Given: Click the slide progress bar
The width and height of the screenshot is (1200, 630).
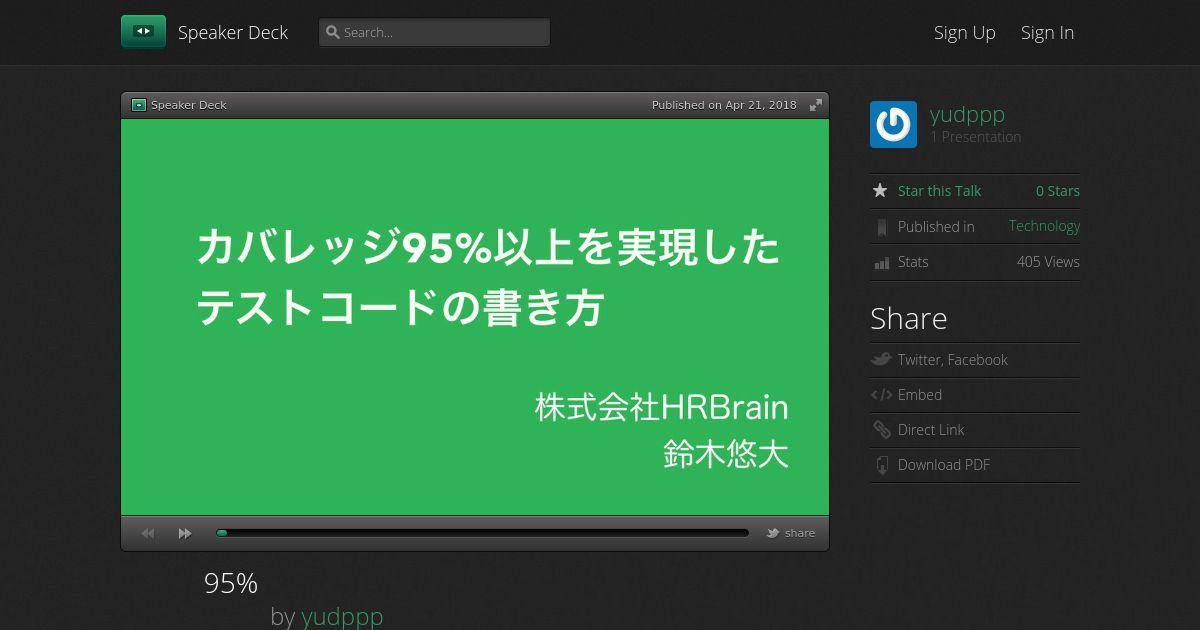Looking at the screenshot, I should [x=482, y=533].
